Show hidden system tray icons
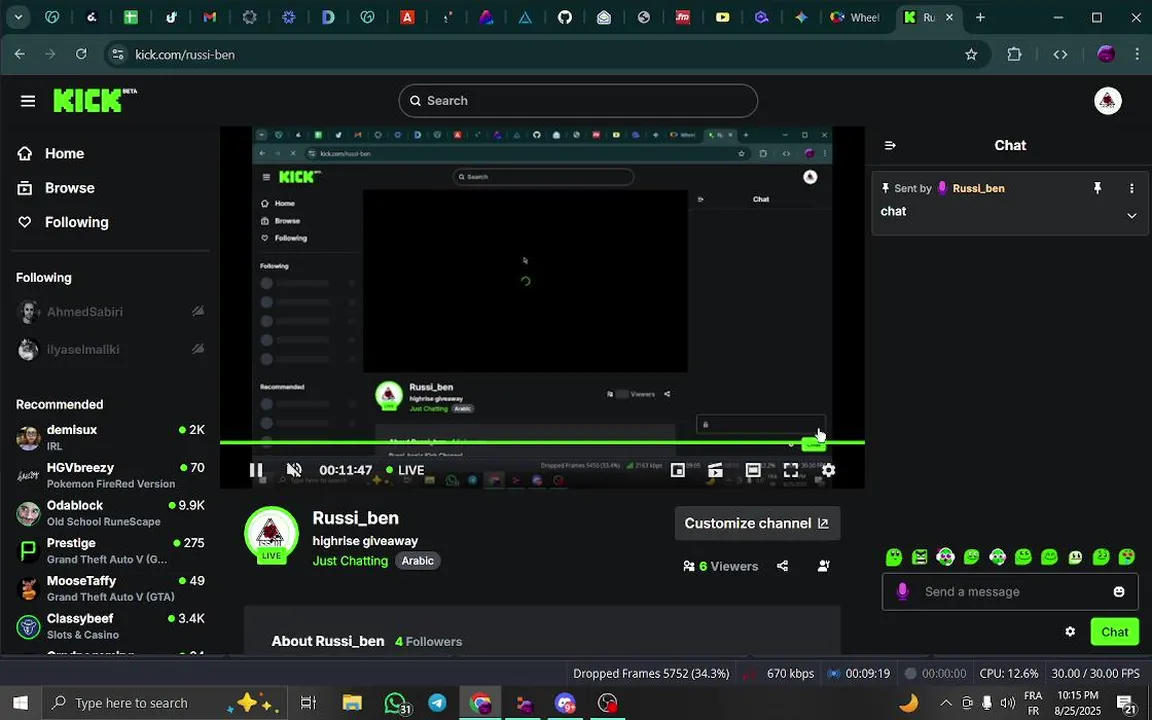Screen dimensions: 1152x720 946,703
